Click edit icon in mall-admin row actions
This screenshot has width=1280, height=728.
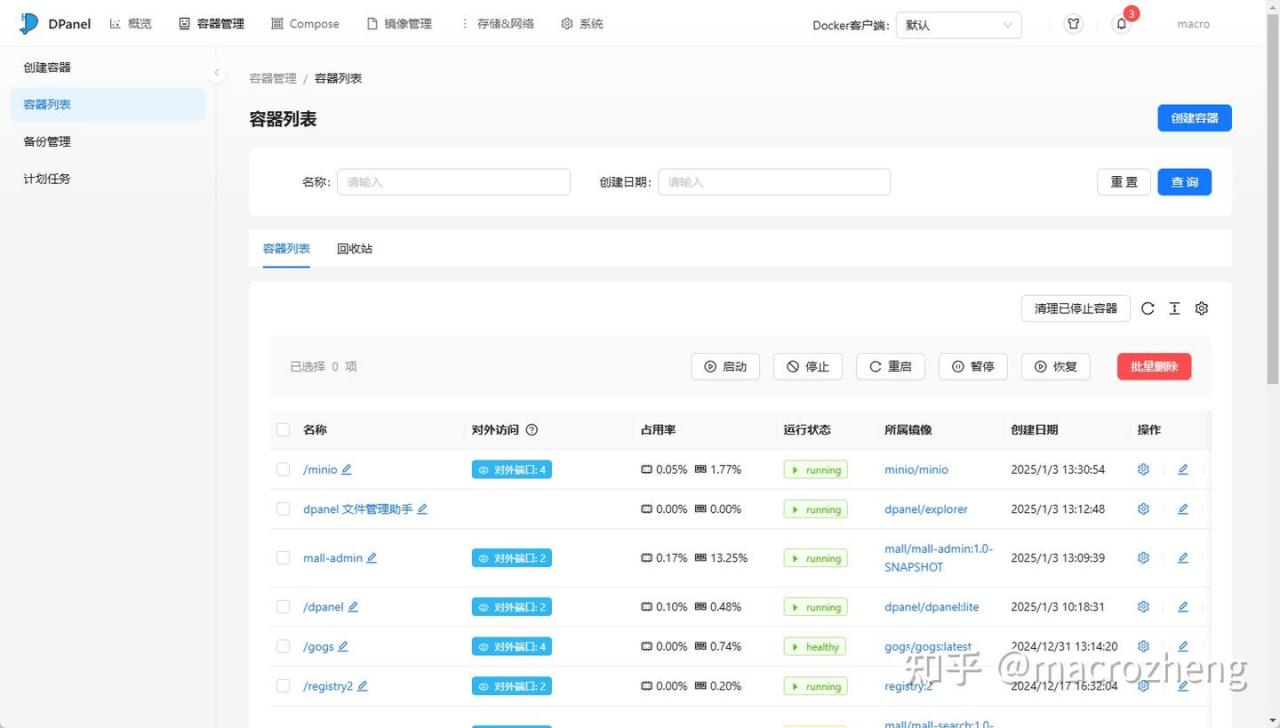(1183, 558)
